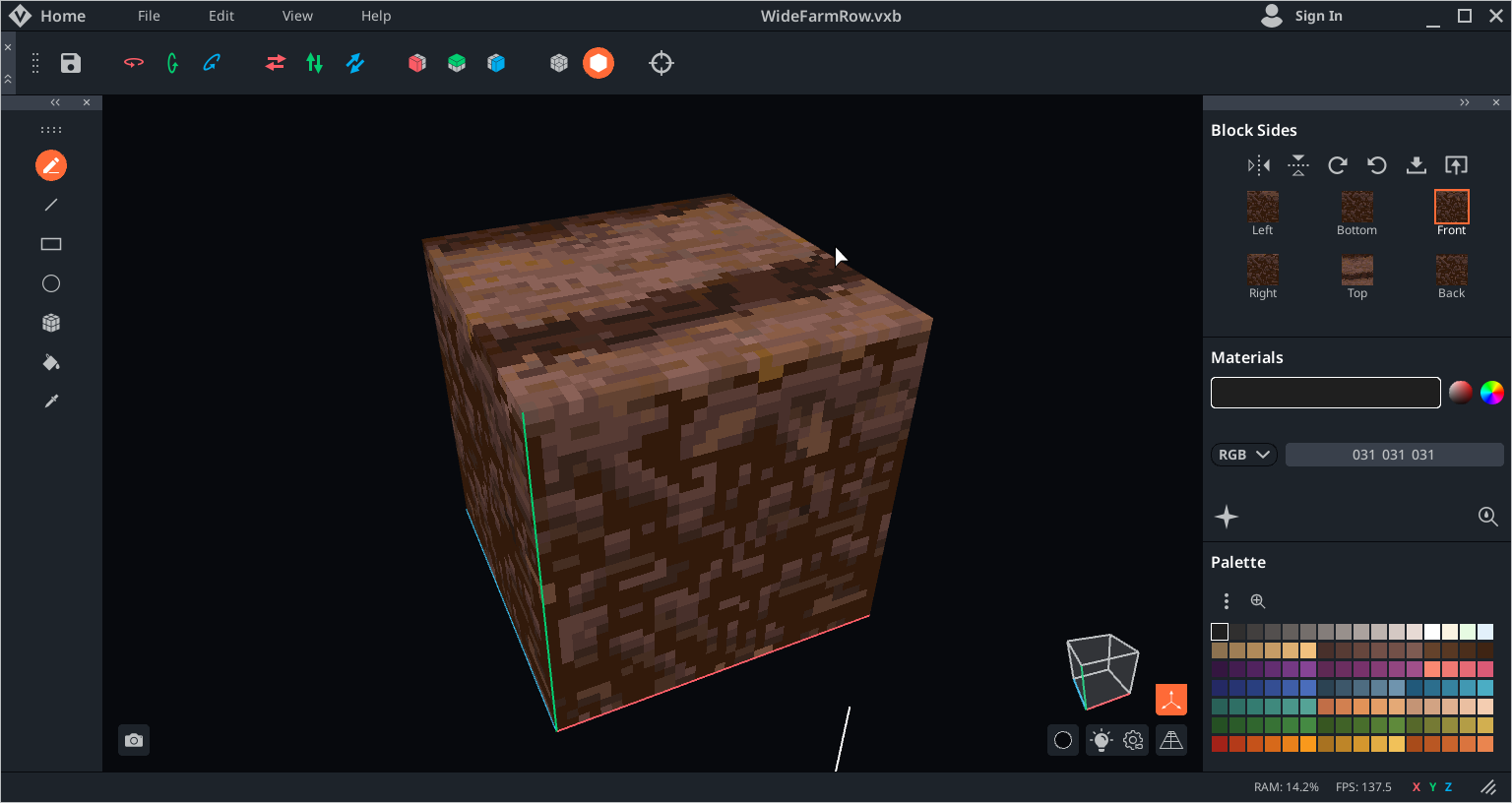
Task: Select the Left block side thumbnail
Action: click(x=1263, y=207)
